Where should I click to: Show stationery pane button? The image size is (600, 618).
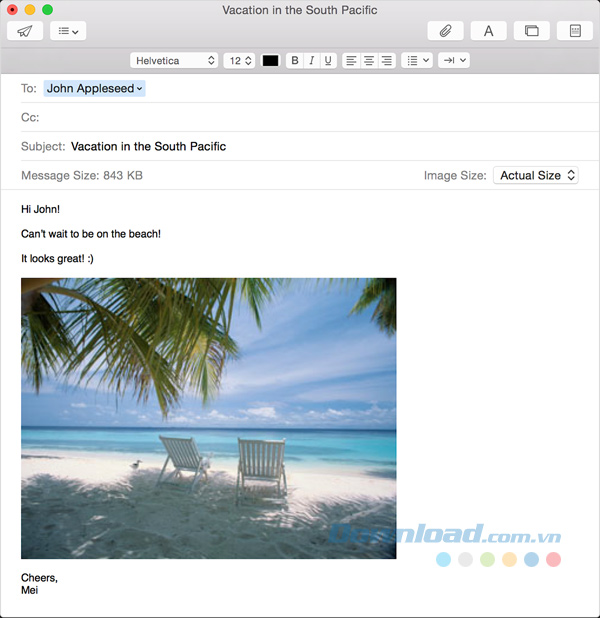(575, 31)
